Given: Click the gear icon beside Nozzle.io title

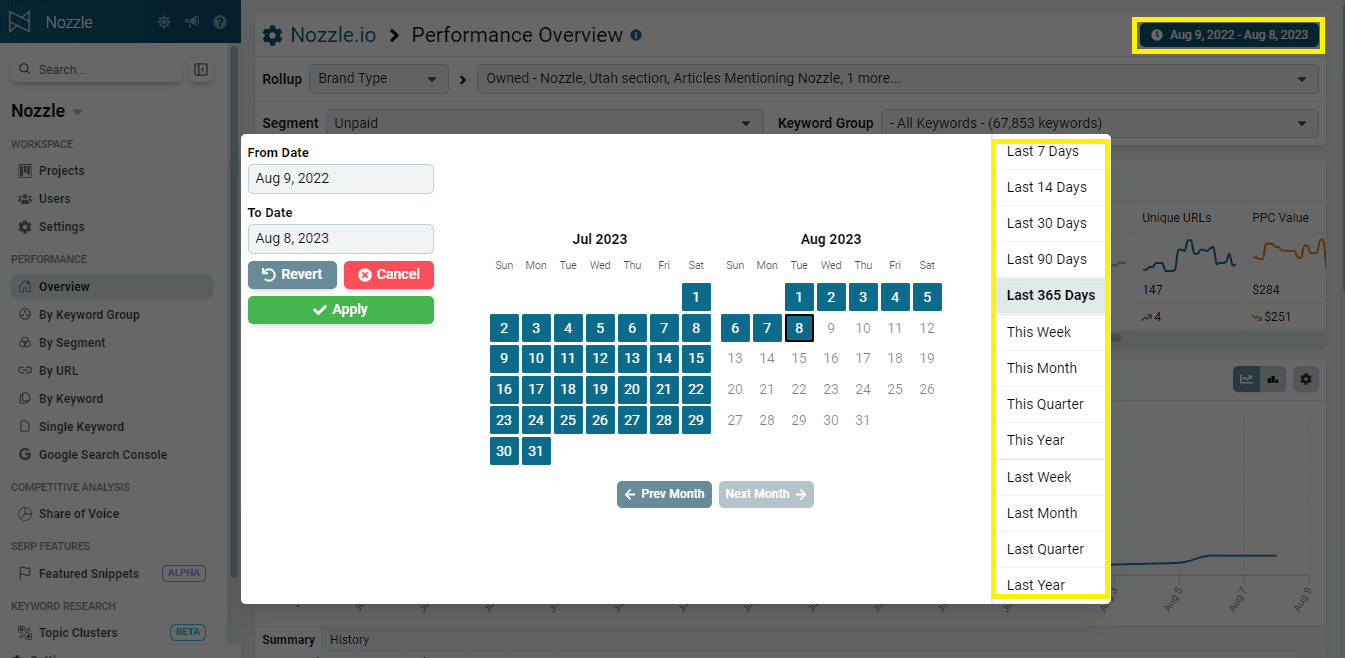Looking at the screenshot, I should (x=272, y=36).
